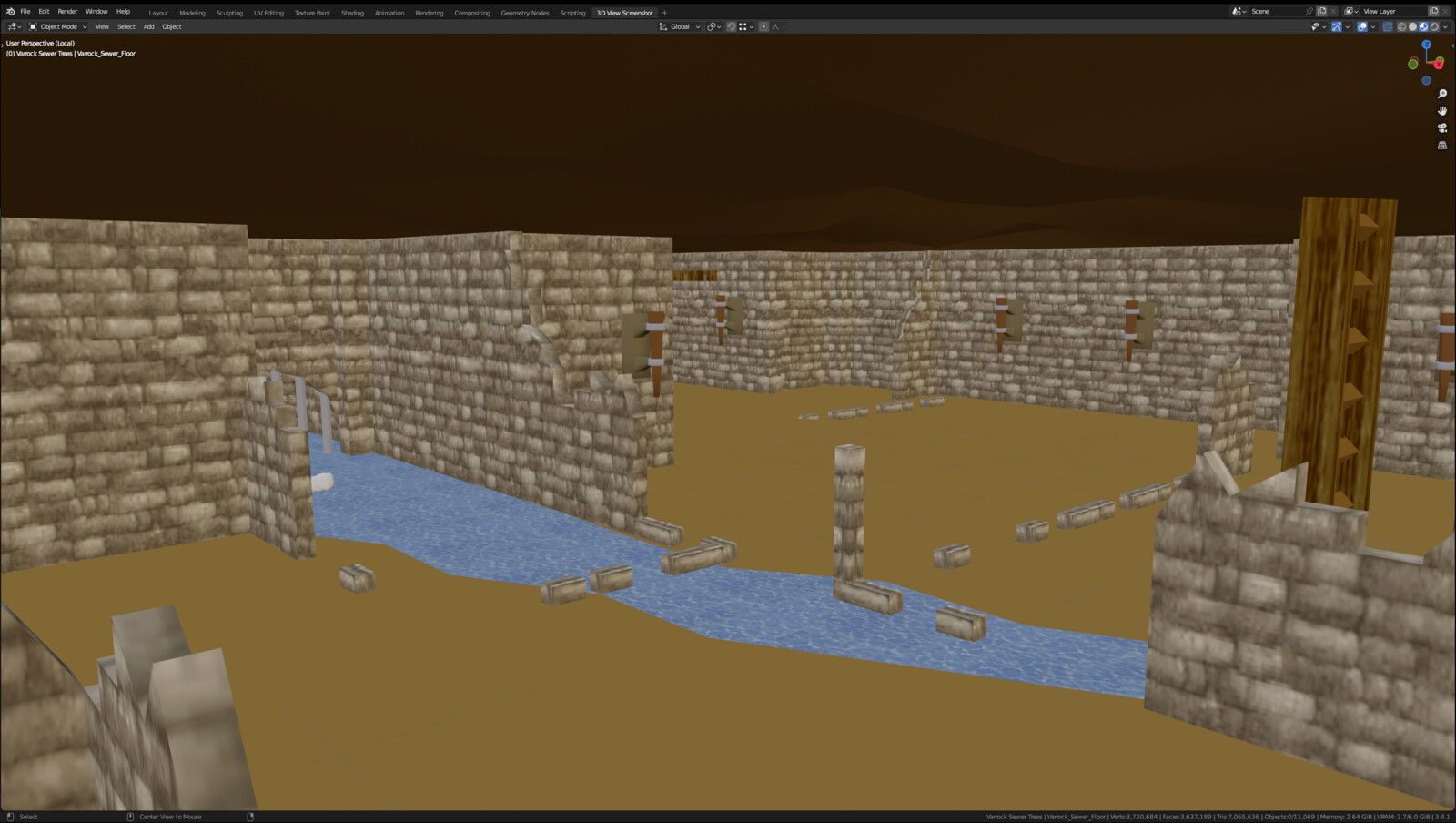Open the snapping options dropdown

click(746, 26)
